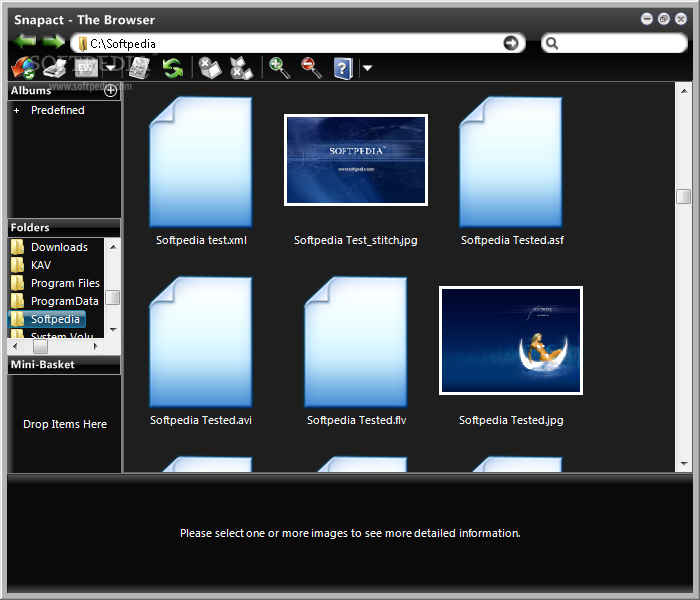Click the document properties toolbar icon
700x600 pixels.
[x=139, y=68]
